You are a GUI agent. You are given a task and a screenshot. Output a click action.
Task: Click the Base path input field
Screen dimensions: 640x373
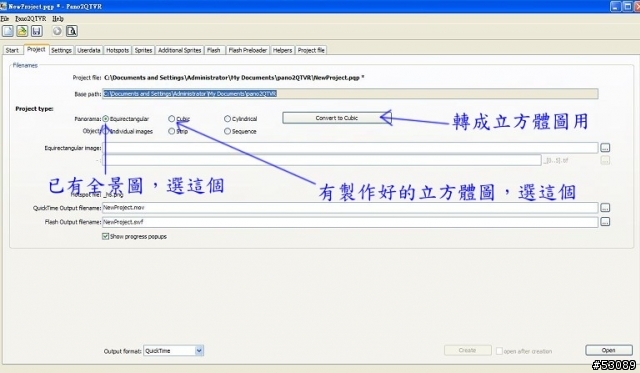click(350, 94)
